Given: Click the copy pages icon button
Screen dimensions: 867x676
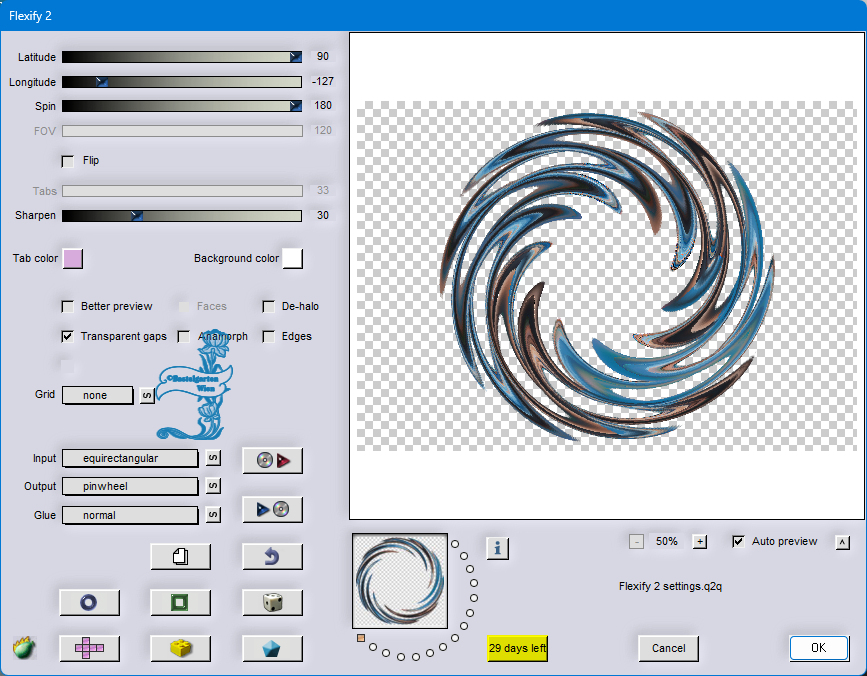Looking at the screenshot, I should coord(181,556).
